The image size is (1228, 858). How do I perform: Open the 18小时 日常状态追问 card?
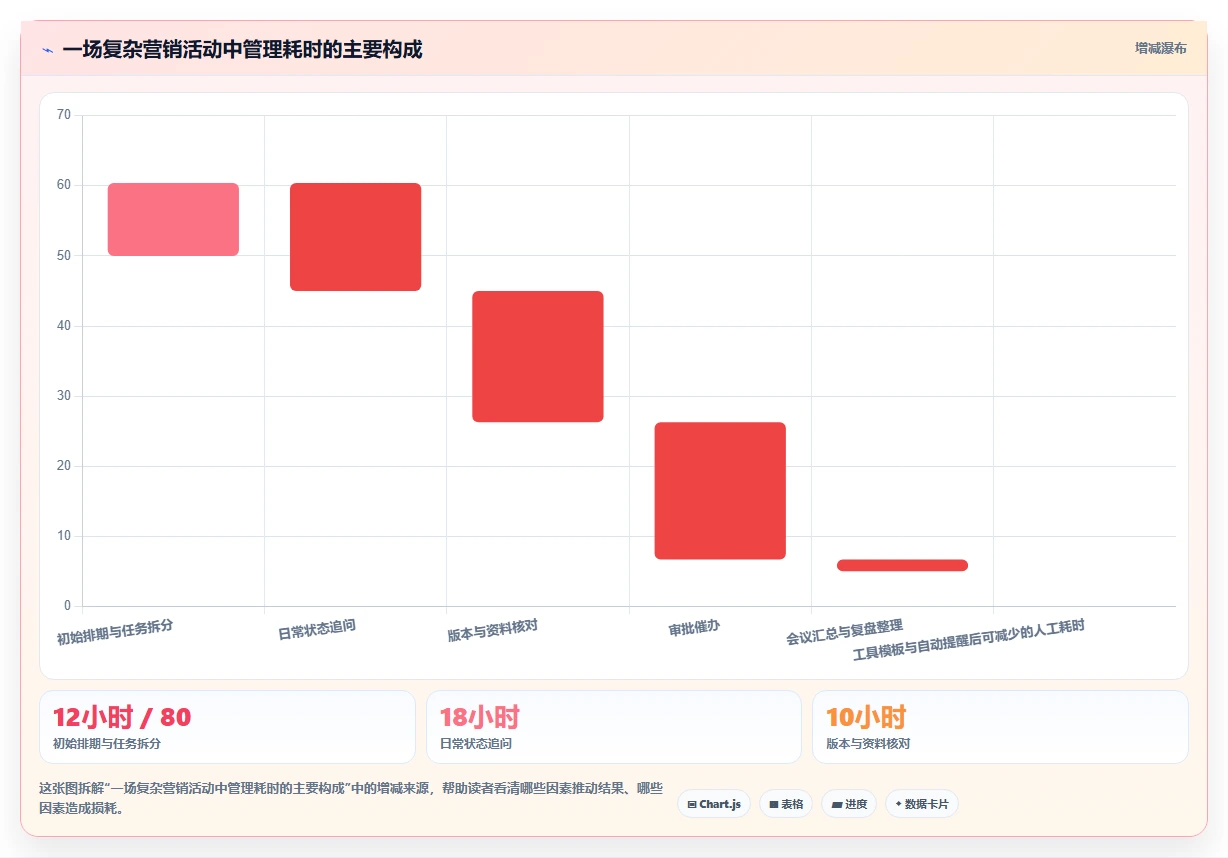[614, 727]
